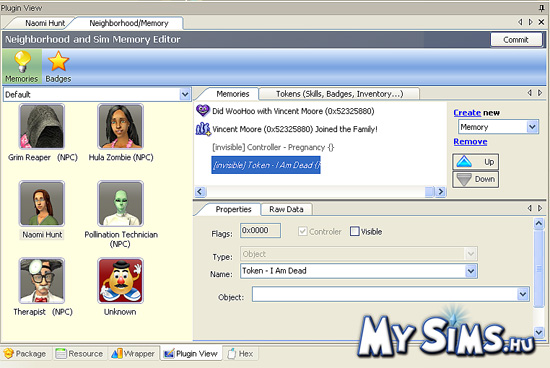Click the properties vertical scrollbar thumb

(x=539, y=268)
